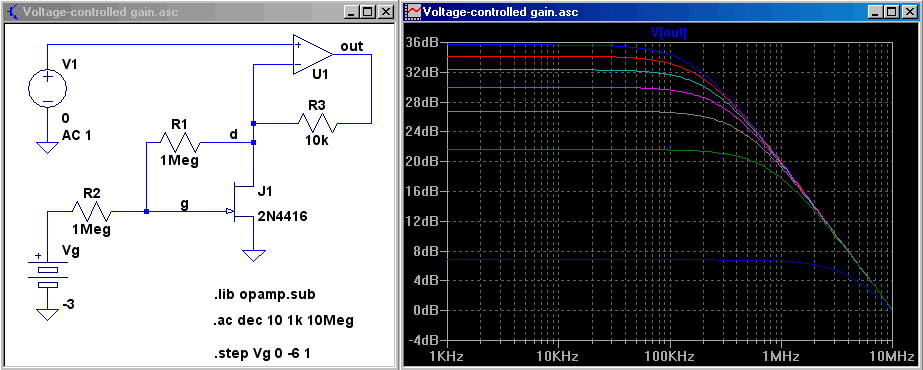
Task: Click the U1 op-amp symbol
Action: [312, 55]
